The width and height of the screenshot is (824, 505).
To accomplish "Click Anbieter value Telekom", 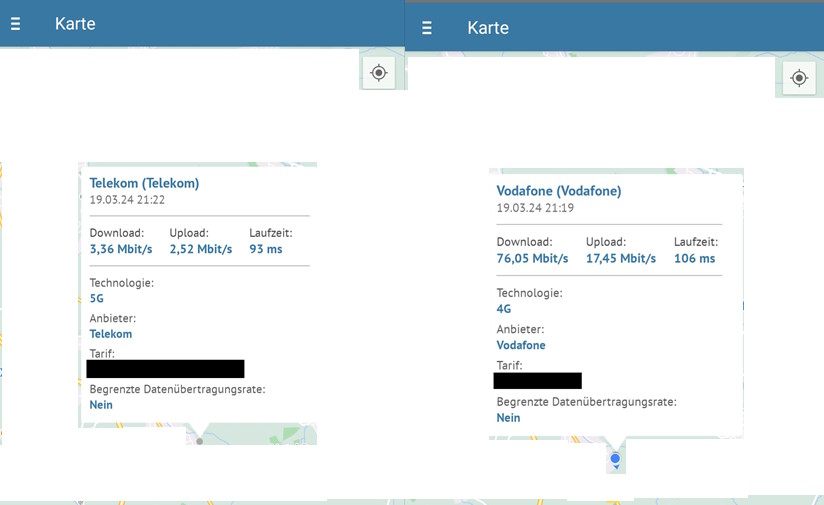I will tap(111, 334).
